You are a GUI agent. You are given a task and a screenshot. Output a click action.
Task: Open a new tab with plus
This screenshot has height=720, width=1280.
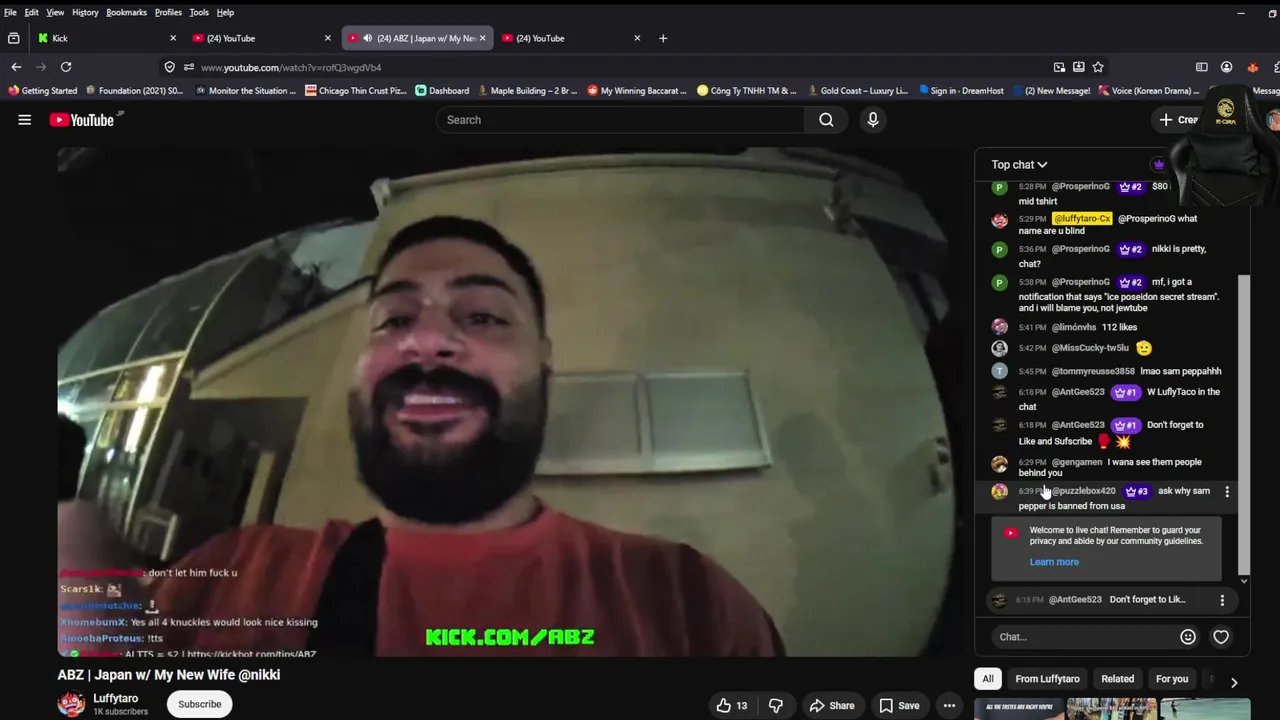[x=663, y=38]
